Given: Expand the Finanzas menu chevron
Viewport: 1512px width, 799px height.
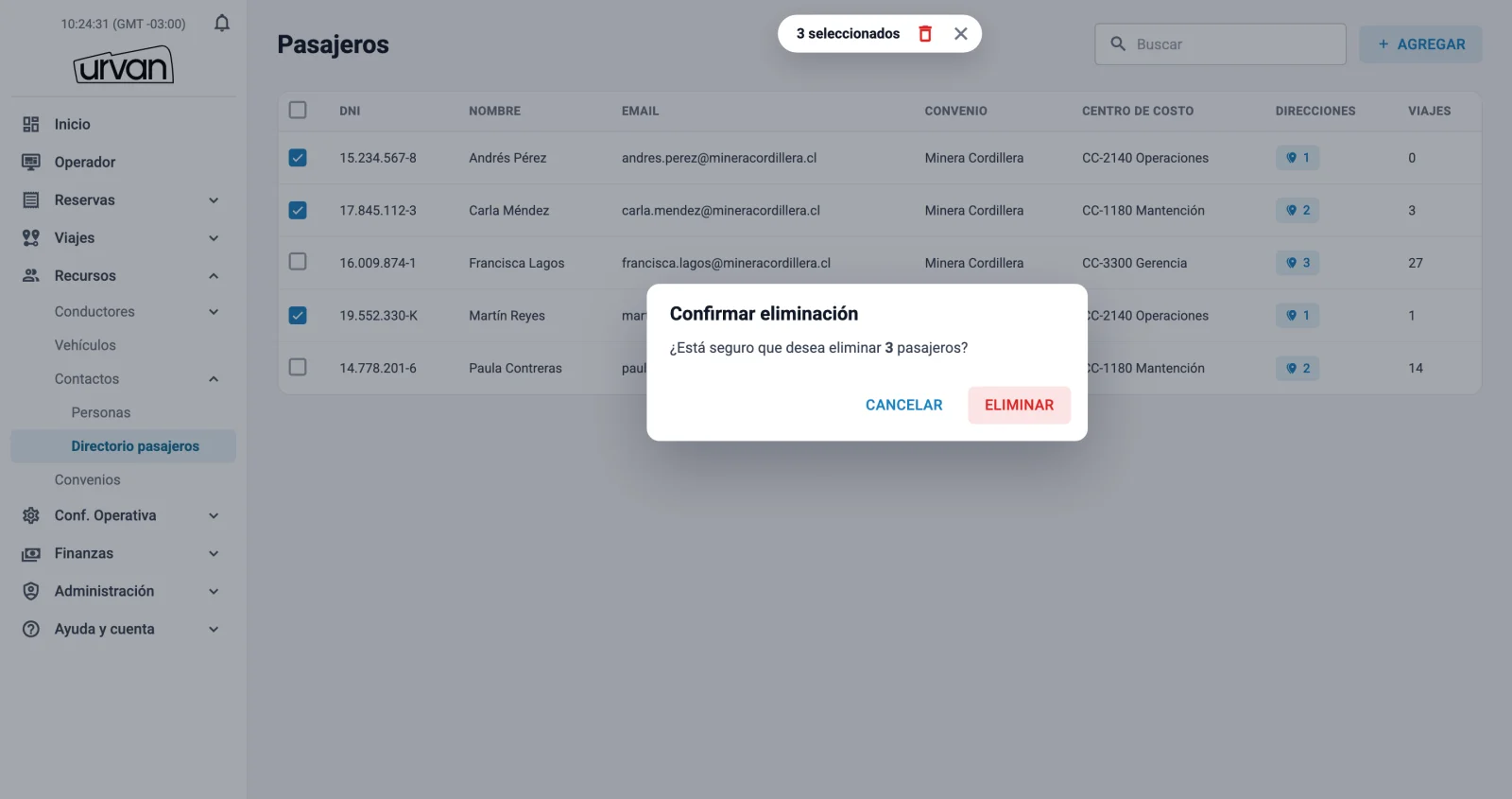Looking at the screenshot, I should (x=214, y=554).
